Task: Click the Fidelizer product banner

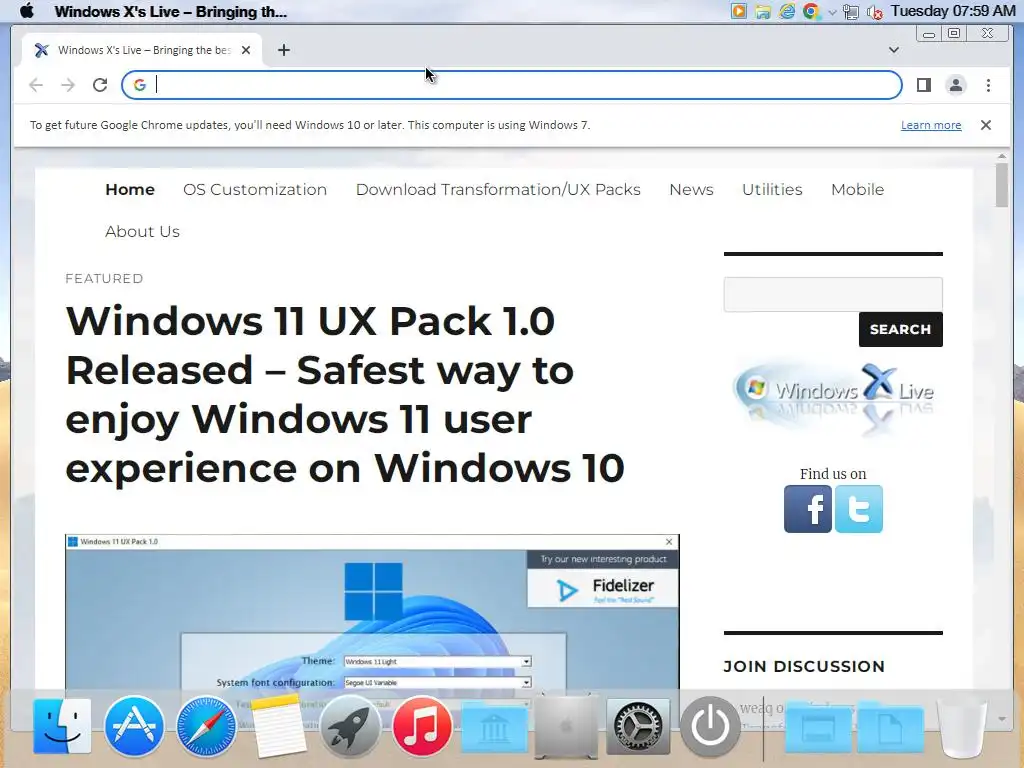Action: pyautogui.click(x=602, y=579)
